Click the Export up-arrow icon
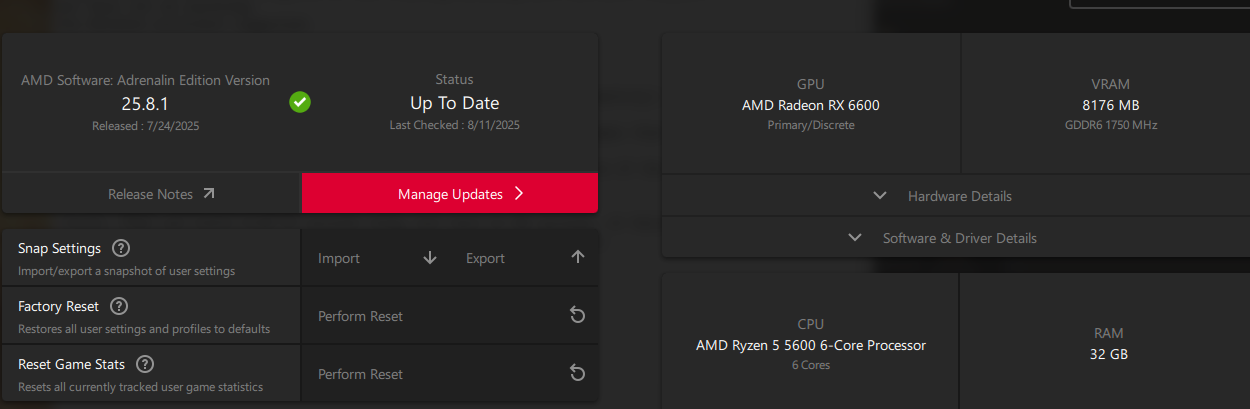Viewport: 1250px width, 409px height. click(577, 258)
